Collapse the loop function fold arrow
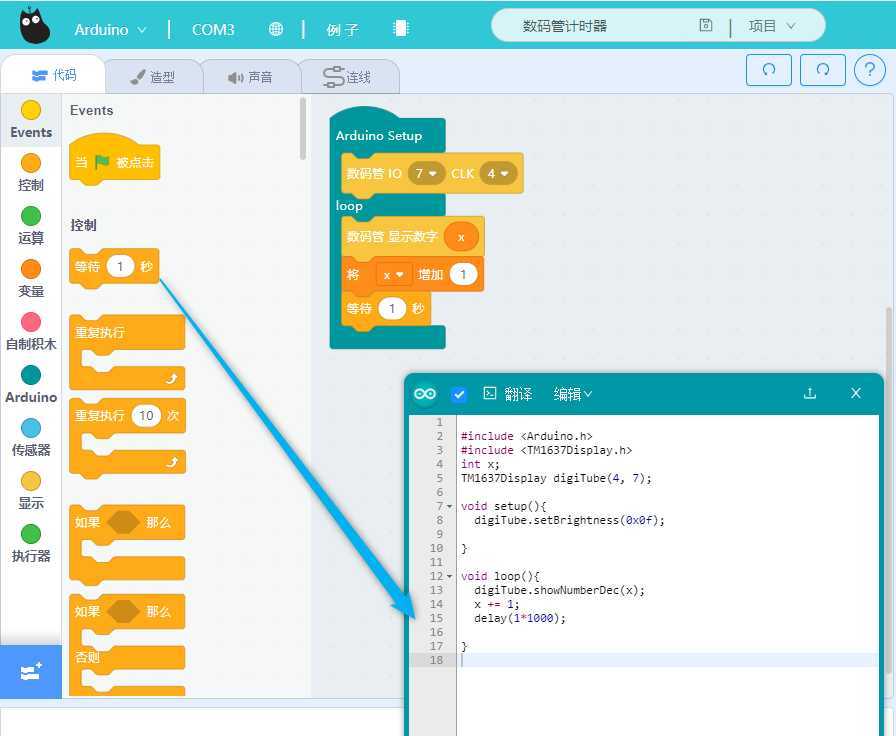The image size is (896, 736). [450, 577]
